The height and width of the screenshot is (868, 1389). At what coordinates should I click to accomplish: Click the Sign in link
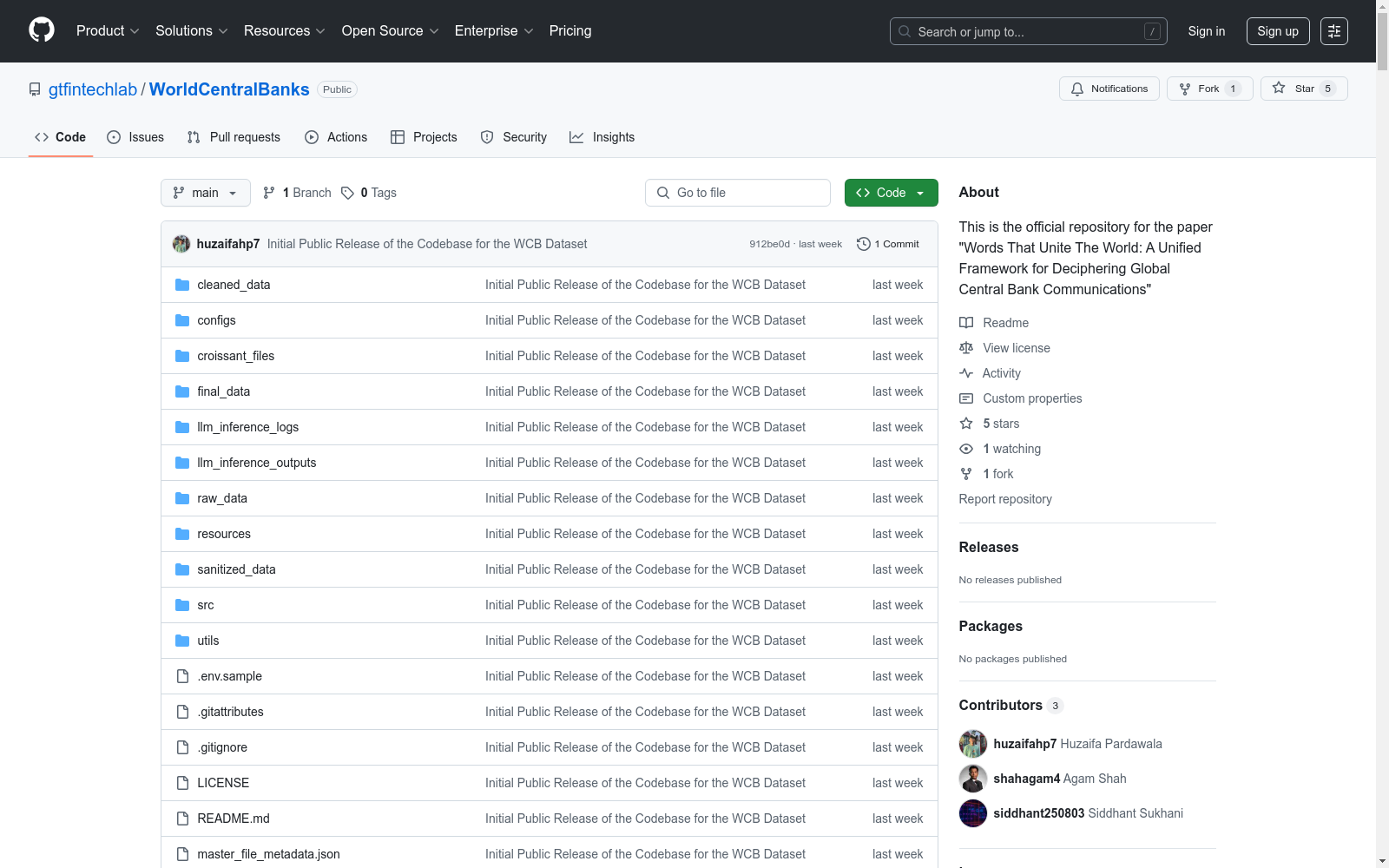[1207, 31]
